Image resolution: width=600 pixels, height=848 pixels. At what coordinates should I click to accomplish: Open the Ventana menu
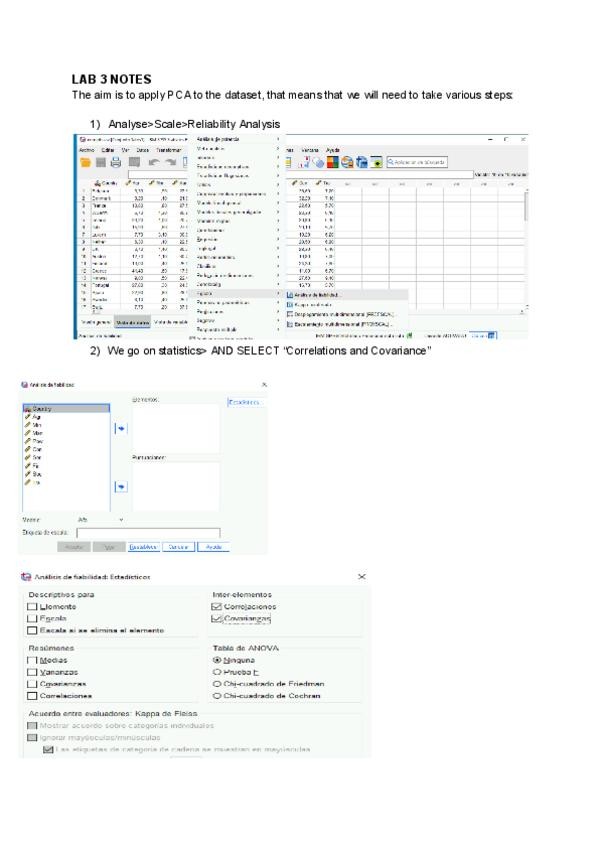(x=310, y=150)
